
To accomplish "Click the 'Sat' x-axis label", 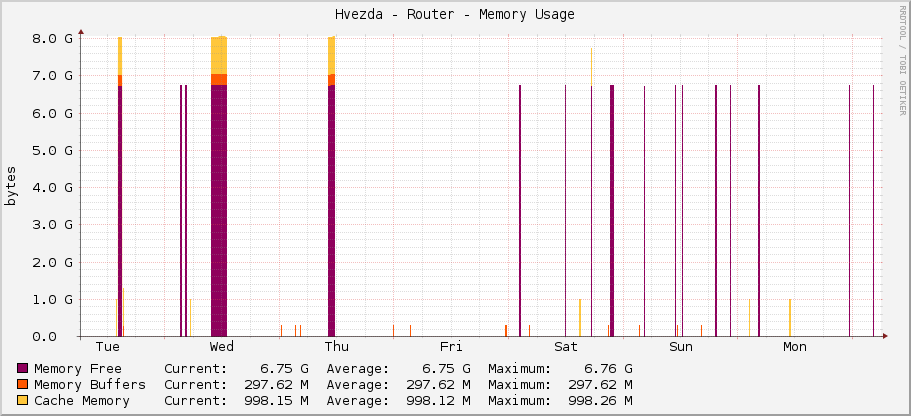I will click(x=566, y=347).
